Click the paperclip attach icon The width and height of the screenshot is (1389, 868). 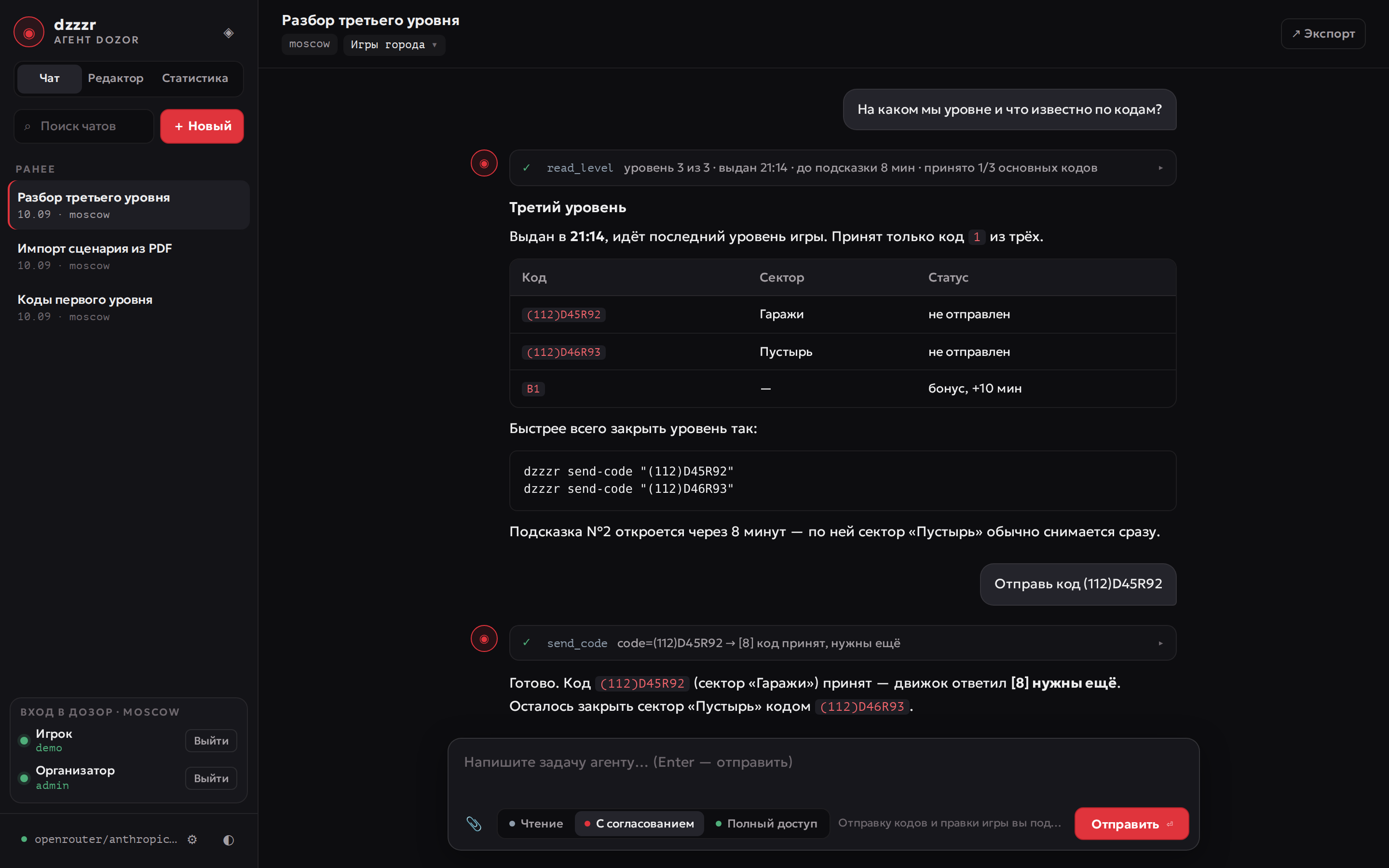tap(474, 824)
